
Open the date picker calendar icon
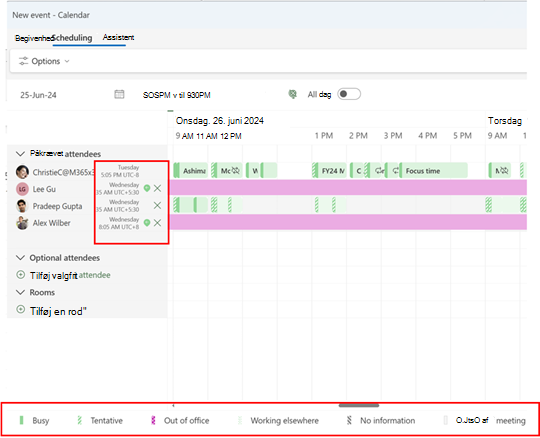point(119,94)
